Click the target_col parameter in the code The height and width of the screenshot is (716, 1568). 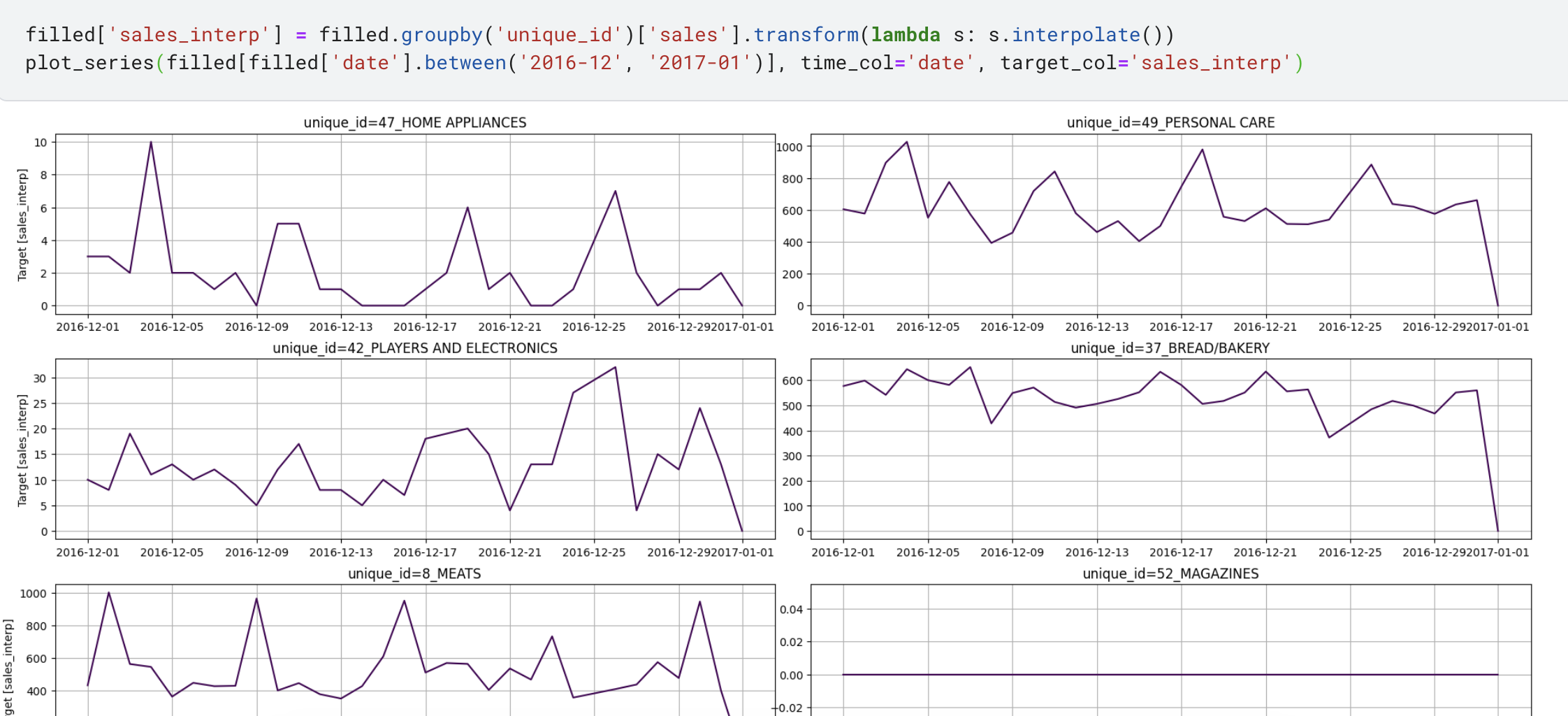[1058, 63]
